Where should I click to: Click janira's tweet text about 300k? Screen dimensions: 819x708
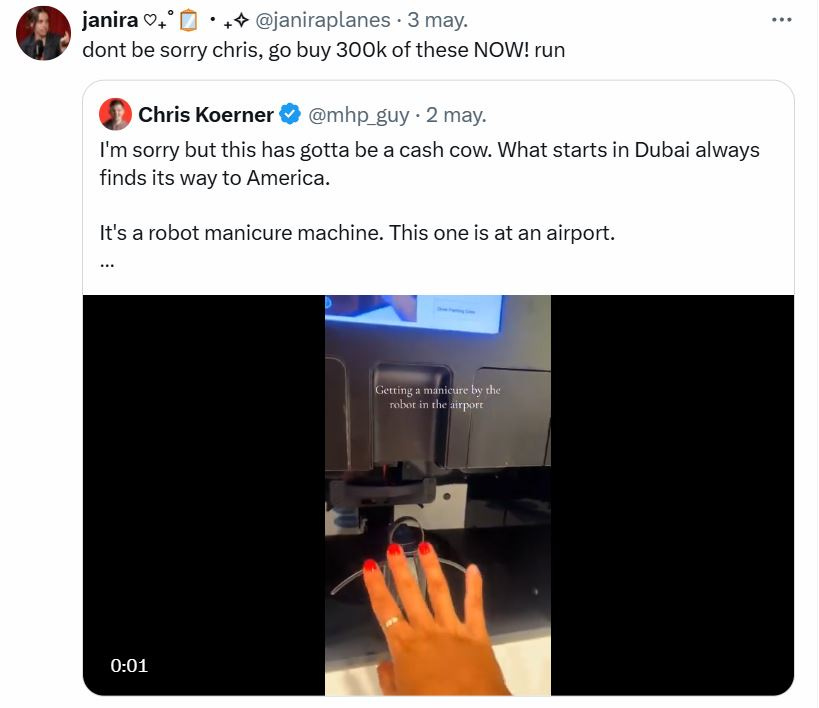click(323, 50)
